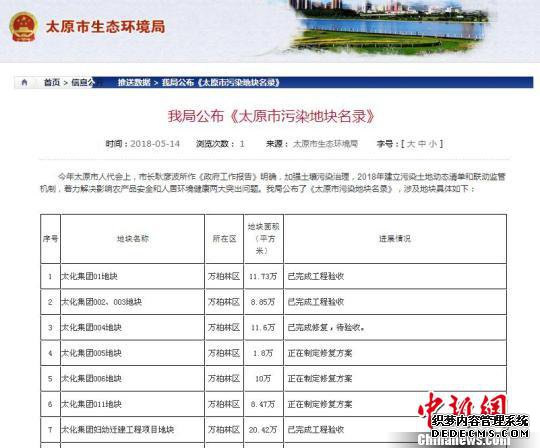This screenshot has height=448, width=540.
Task: Select the 我局公布《太原市污染地块名录》breadcrumb
Action: pos(220,82)
